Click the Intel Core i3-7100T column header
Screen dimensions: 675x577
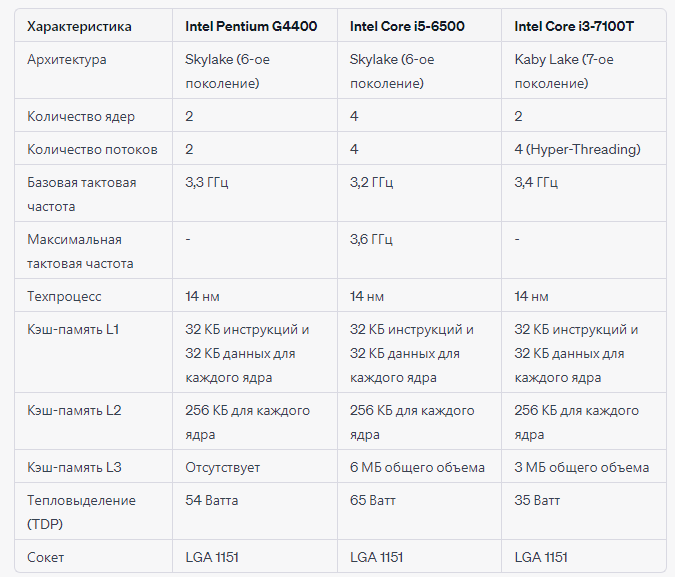[x=574, y=26]
